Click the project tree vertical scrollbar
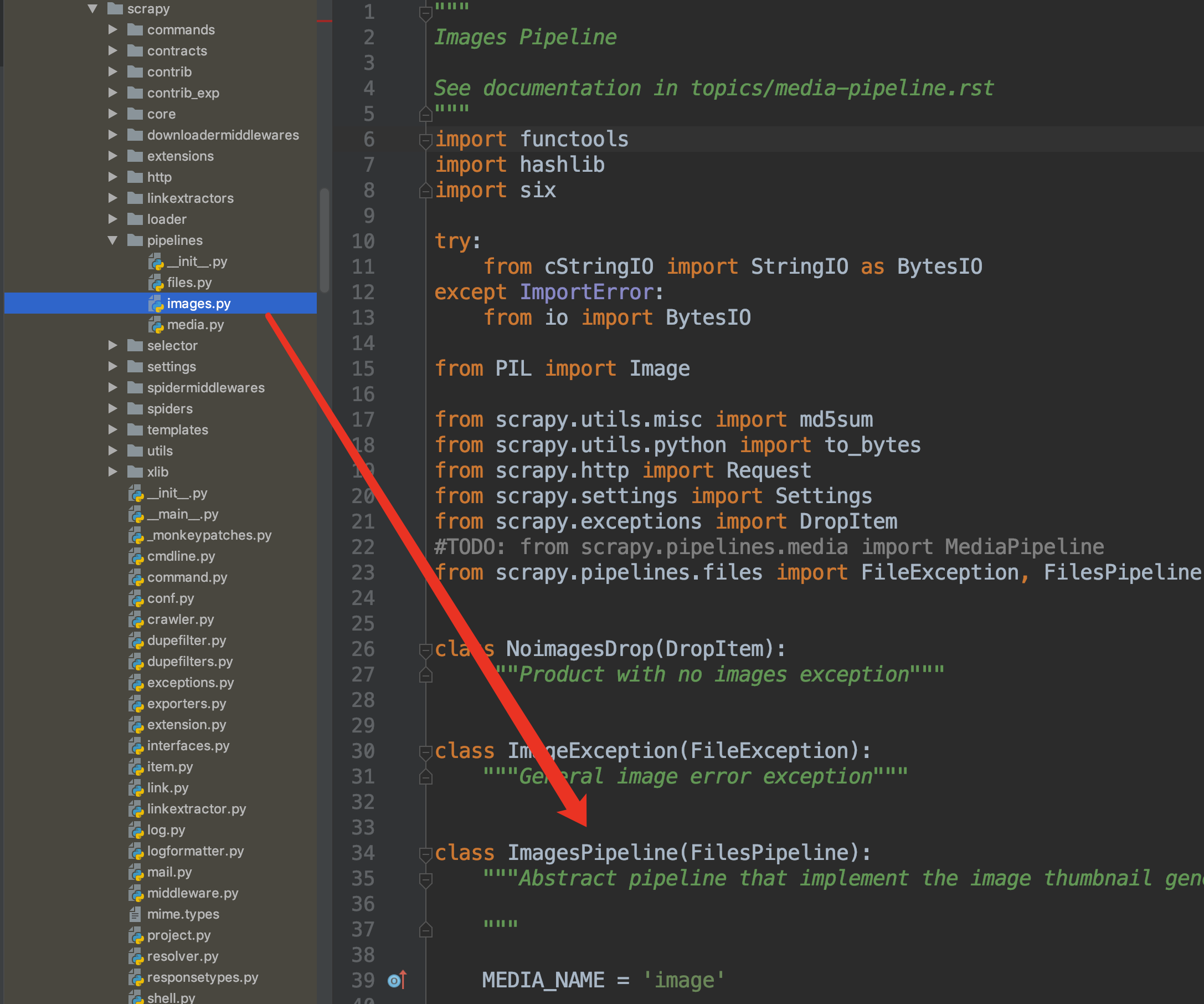The width and height of the screenshot is (1204, 1004). click(325, 241)
